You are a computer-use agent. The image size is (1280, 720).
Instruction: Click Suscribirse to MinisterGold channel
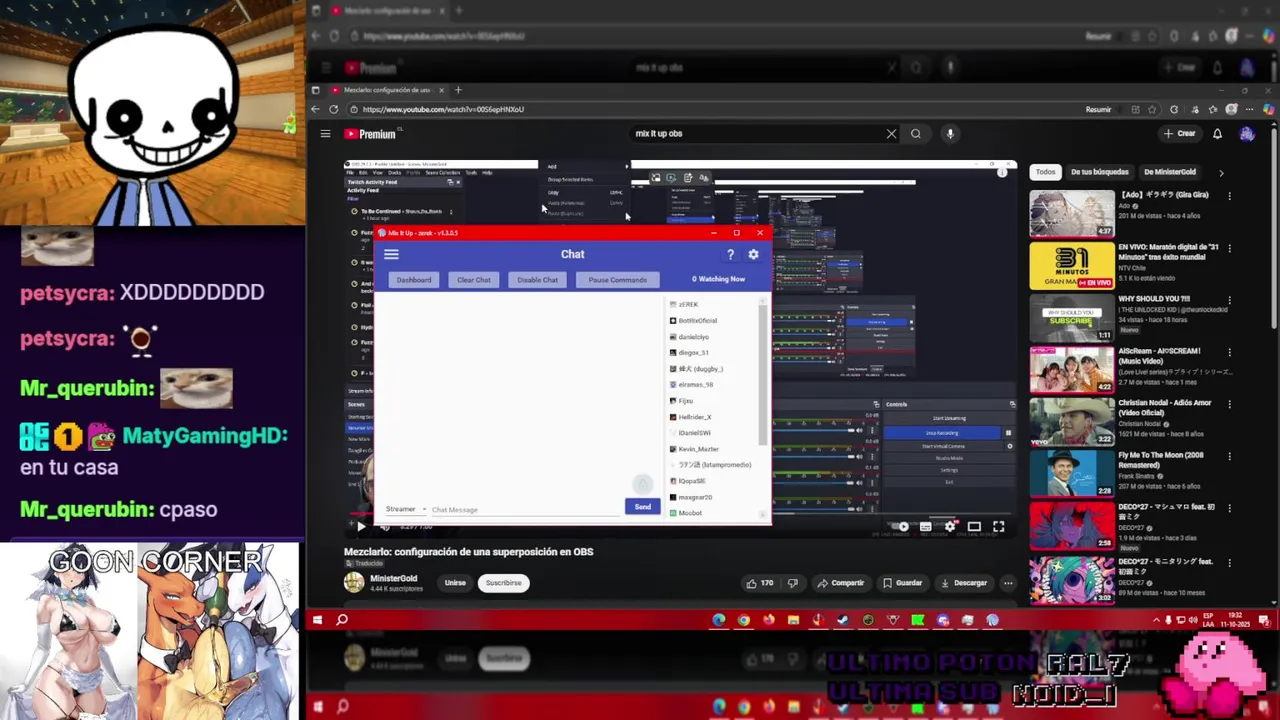(503, 583)
